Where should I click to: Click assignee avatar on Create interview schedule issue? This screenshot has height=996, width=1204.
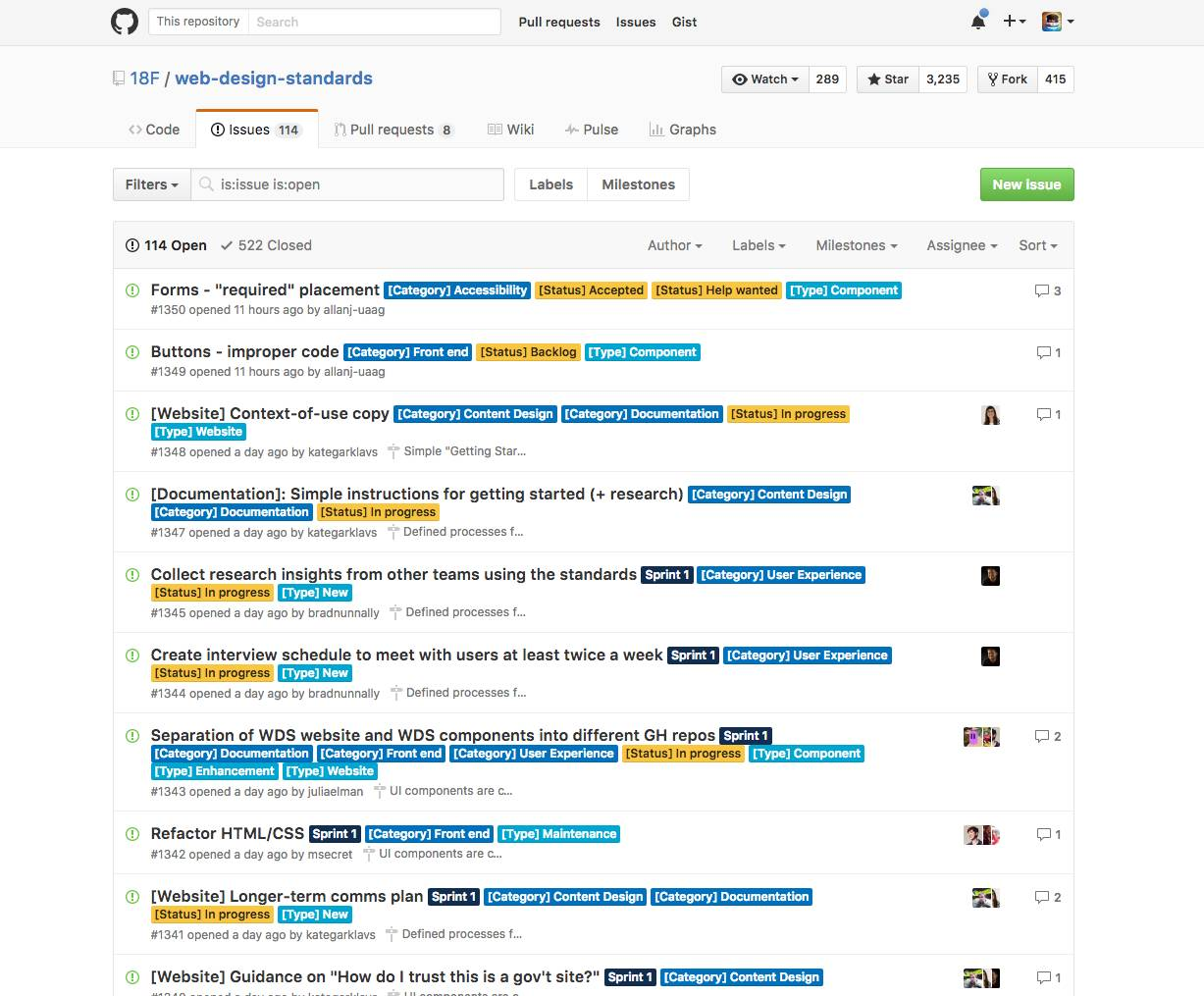pos(990,656)
